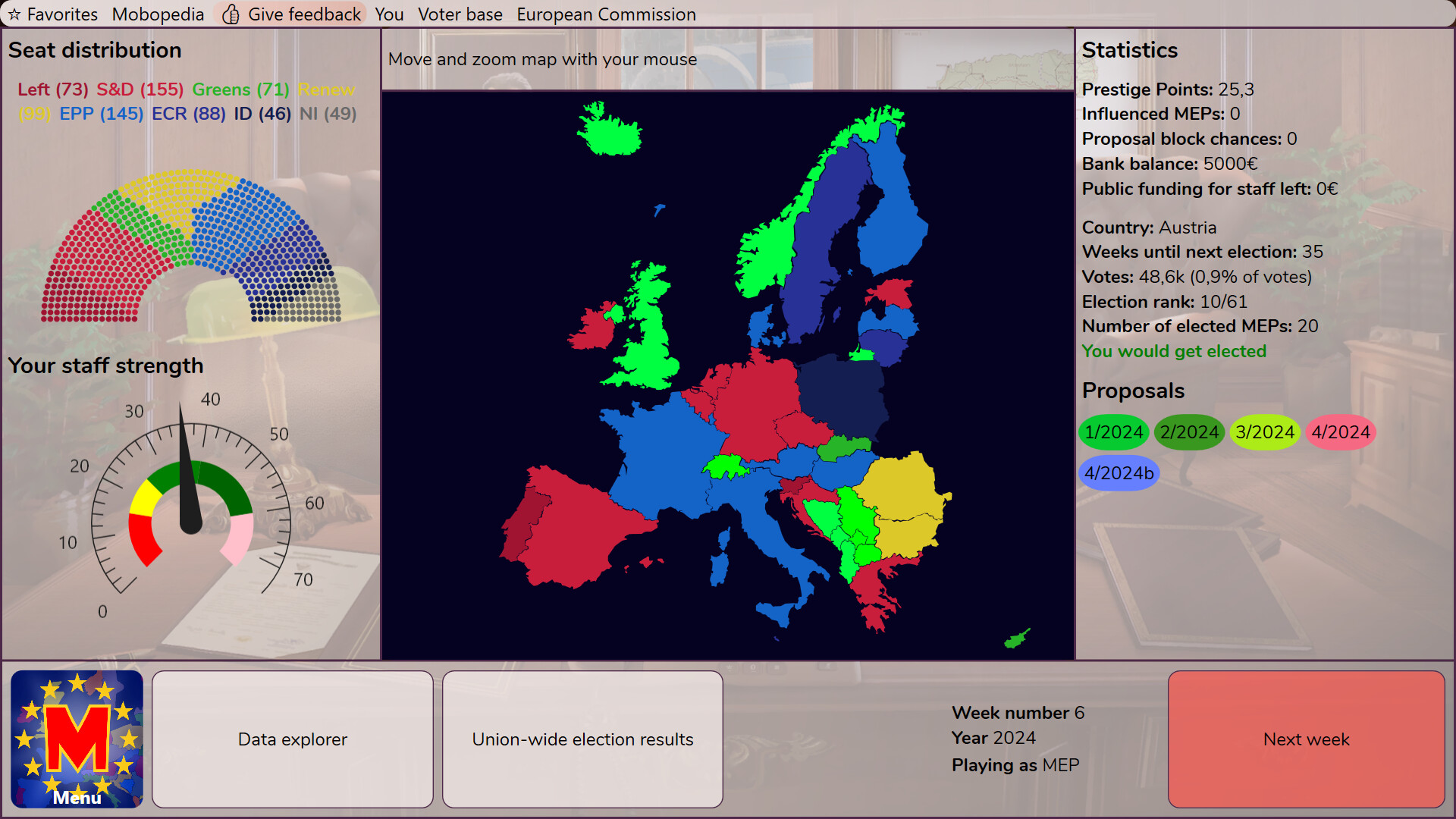Screen dimensions: 1456x819
Task: Open proposal 1/2024
Action: (1113, 432)
